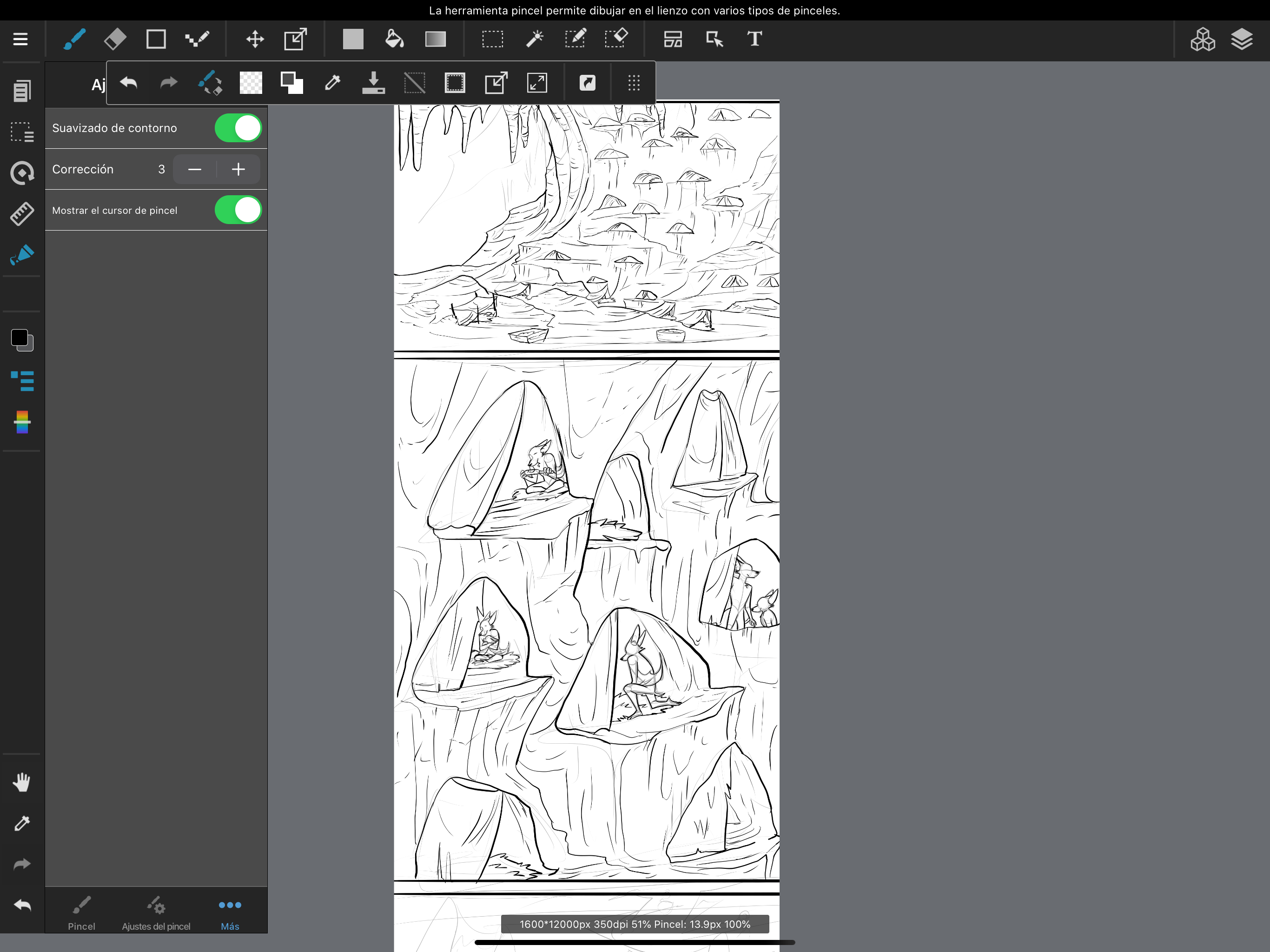1270x952 pixels.
Task: Increase Corrección with plus button
Action: (238, 169)
